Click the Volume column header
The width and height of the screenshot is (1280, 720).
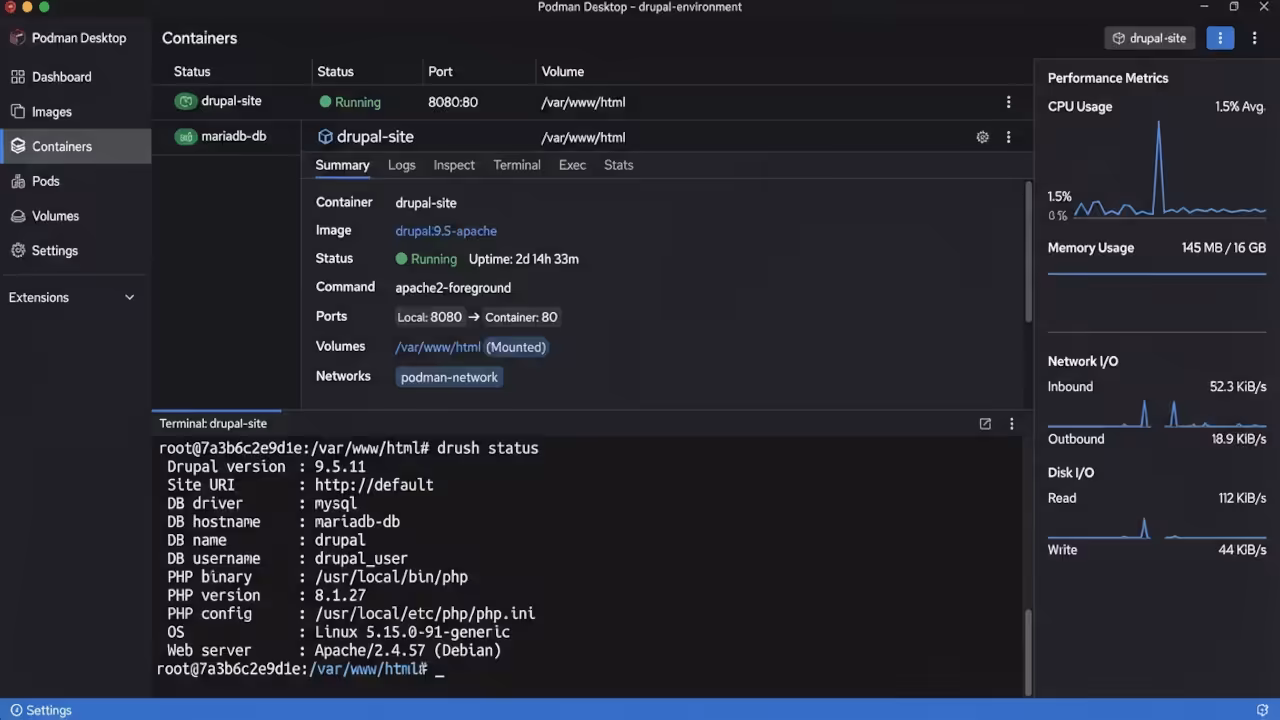coord(562,72)
